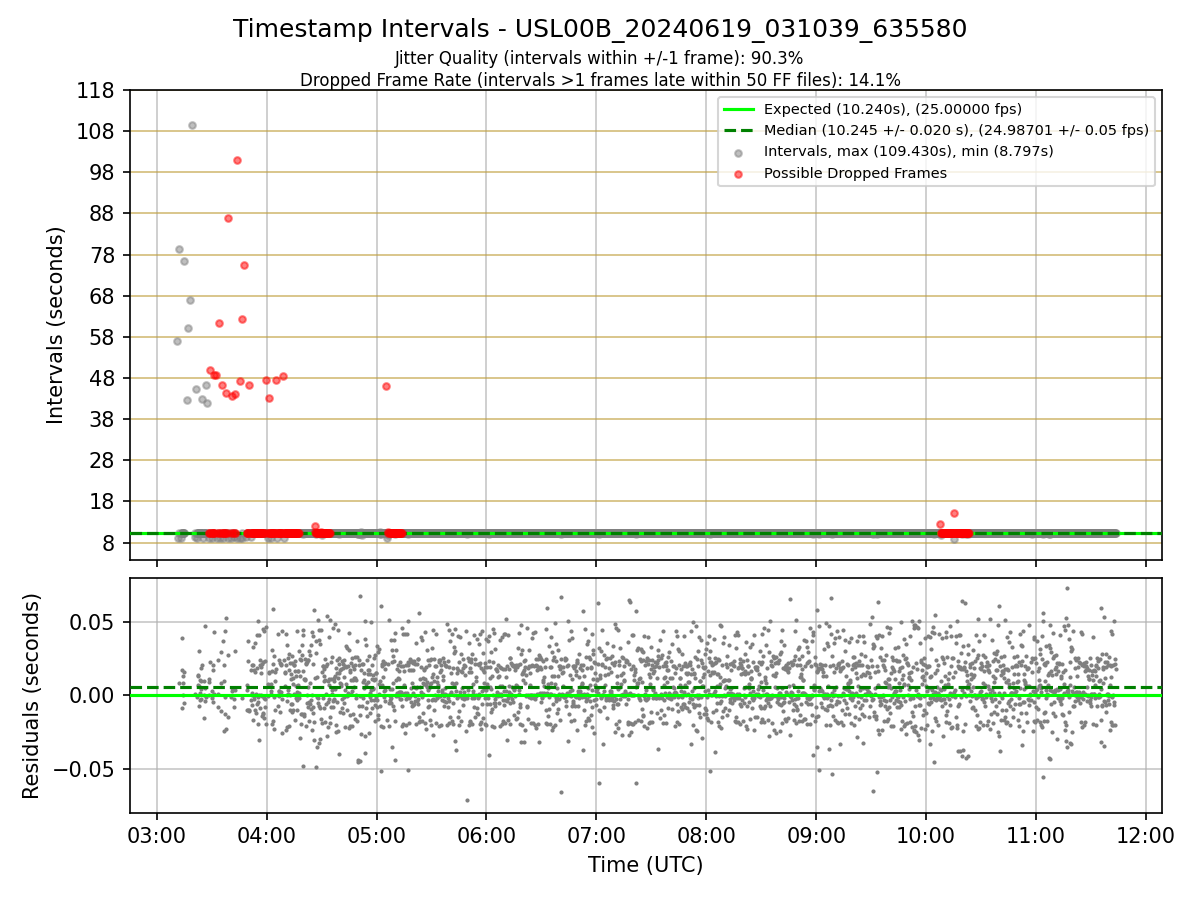1200x900 pixels.
Task: Click the isolated red point just after 05:00
Action: click(x=386, y=386)
